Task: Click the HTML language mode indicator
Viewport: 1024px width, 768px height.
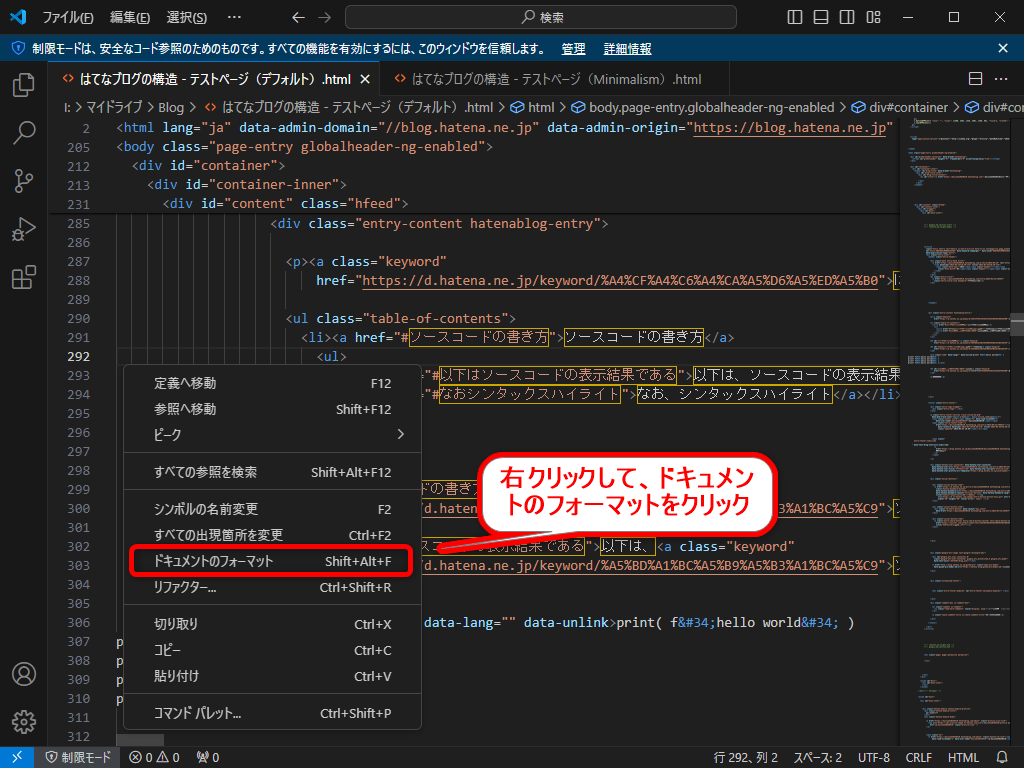Action: tap(963, 758)
